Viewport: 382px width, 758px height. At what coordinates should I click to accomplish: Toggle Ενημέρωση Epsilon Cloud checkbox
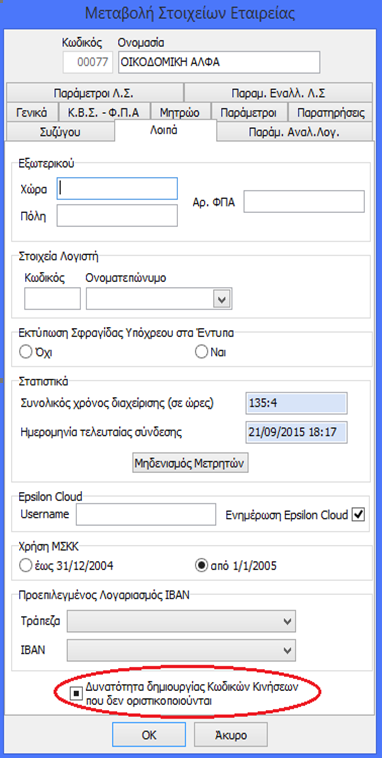358,515
